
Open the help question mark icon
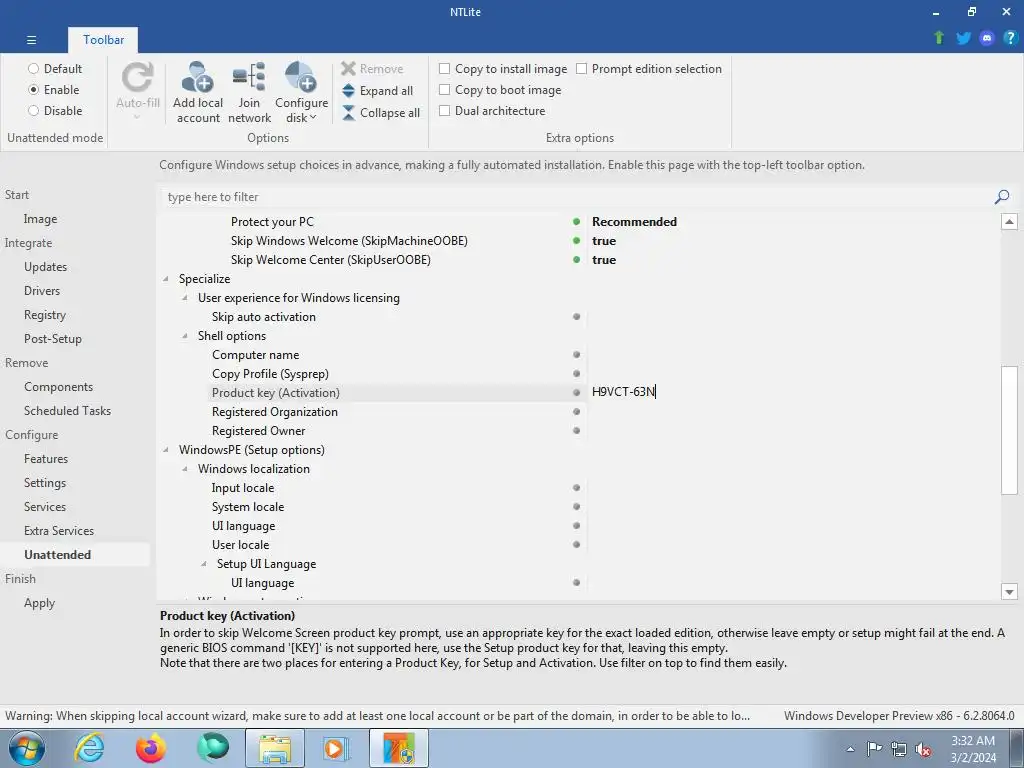tap(1010, 38)
